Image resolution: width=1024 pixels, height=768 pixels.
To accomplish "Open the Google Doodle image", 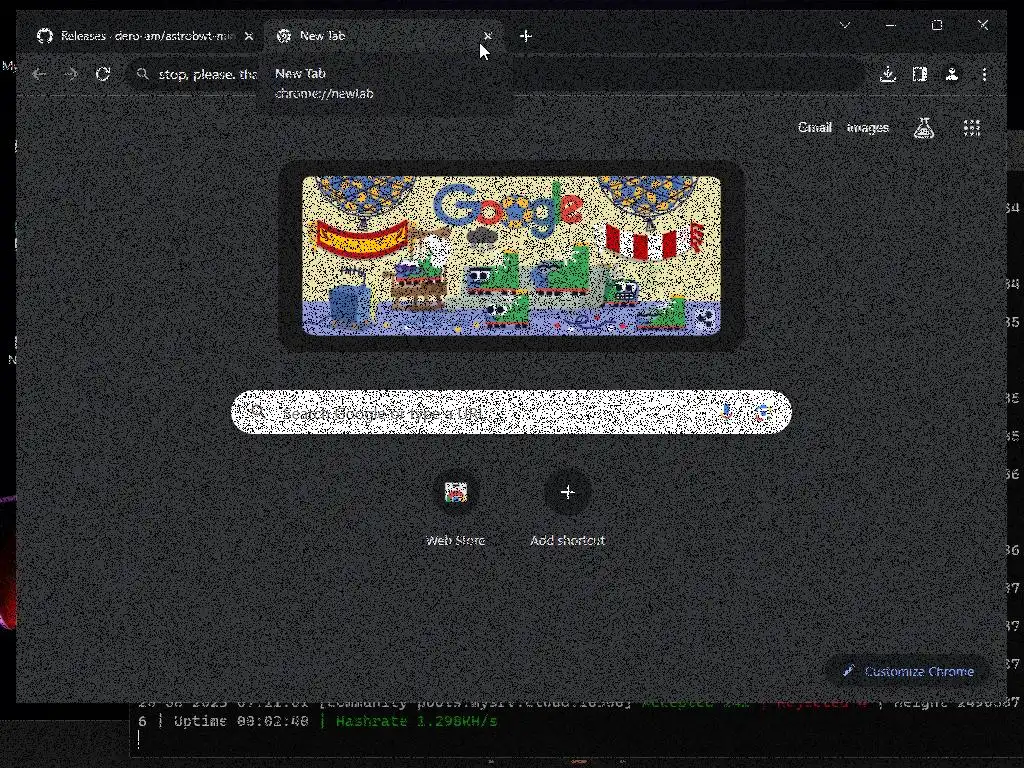I will [511, 255].
